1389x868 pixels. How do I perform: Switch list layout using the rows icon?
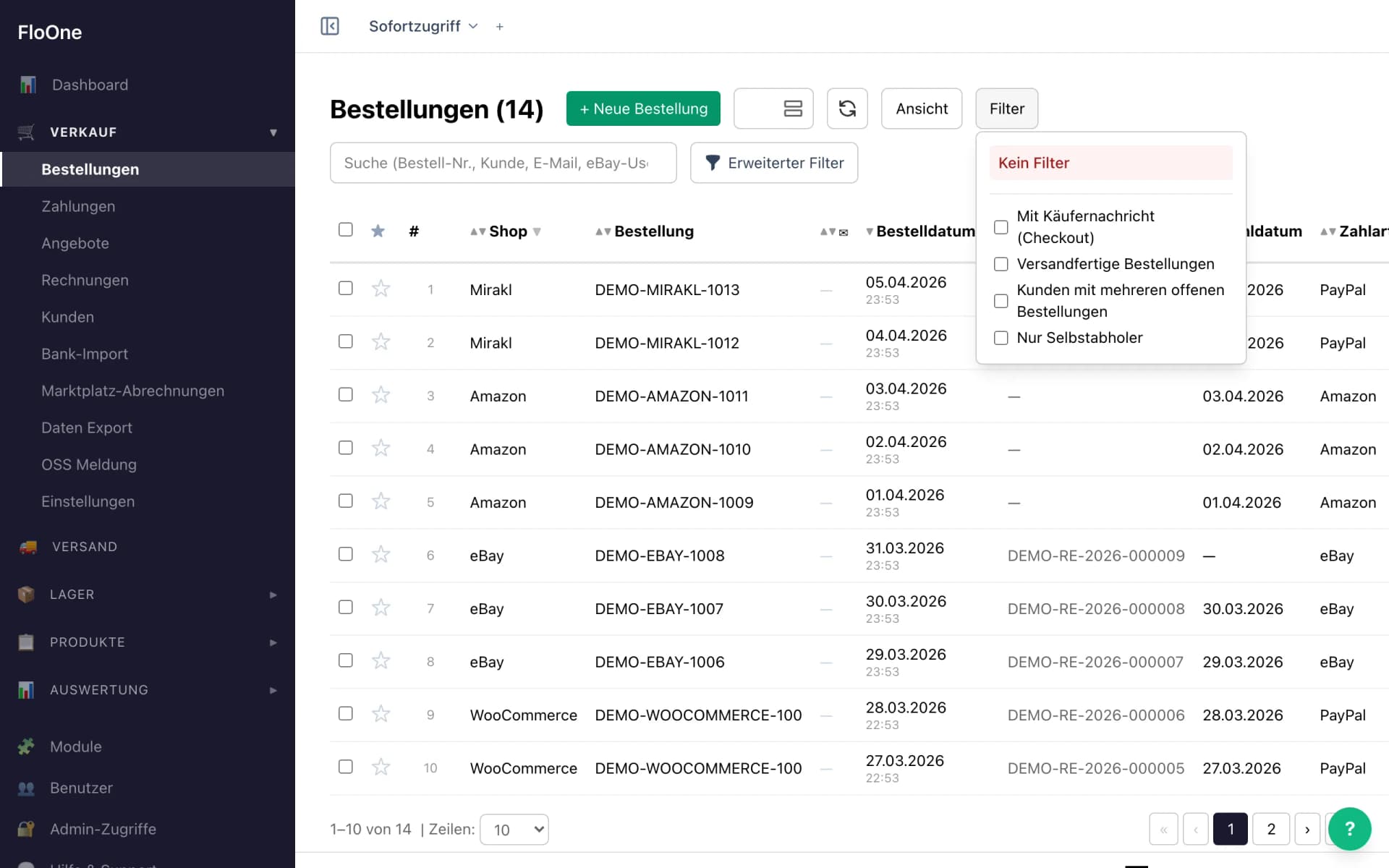coord(793,109)
